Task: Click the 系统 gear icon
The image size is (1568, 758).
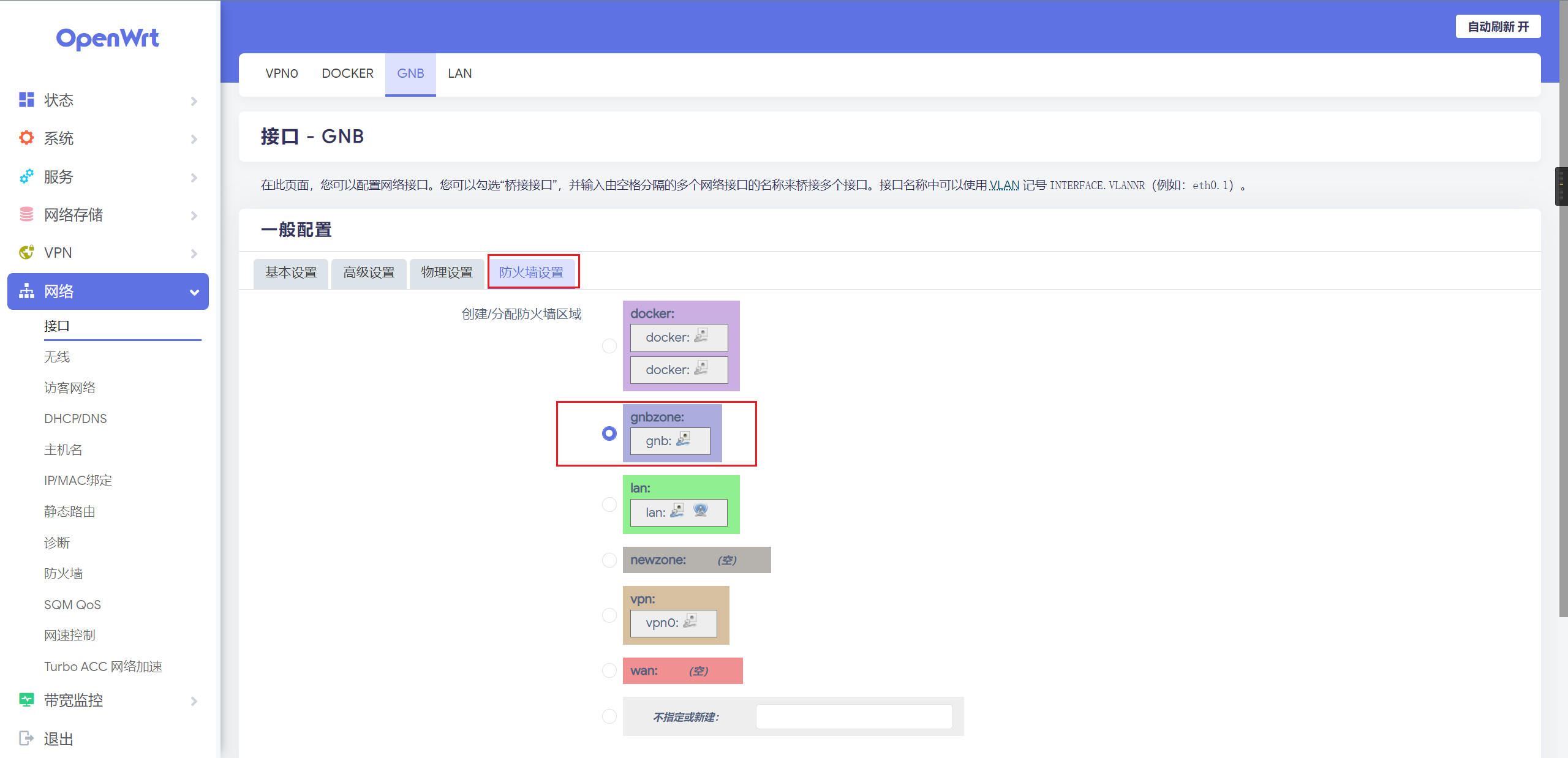Action: click(26, 138)
